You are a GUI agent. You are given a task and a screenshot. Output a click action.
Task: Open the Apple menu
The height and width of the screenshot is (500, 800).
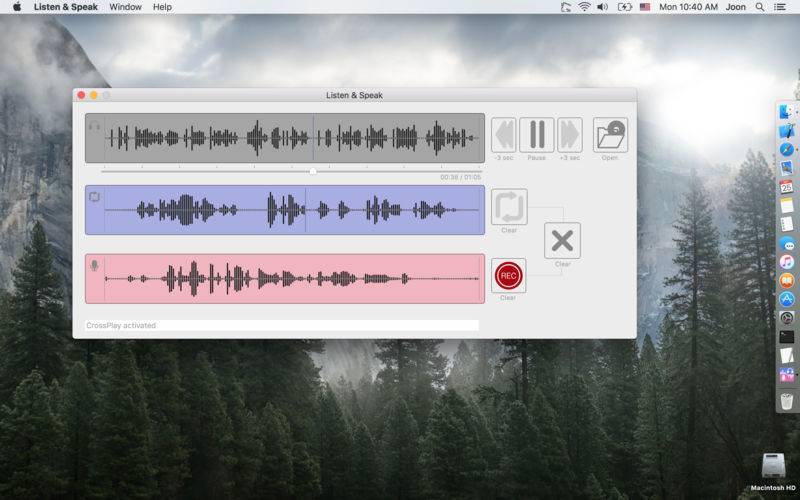(x=17, y=7)
